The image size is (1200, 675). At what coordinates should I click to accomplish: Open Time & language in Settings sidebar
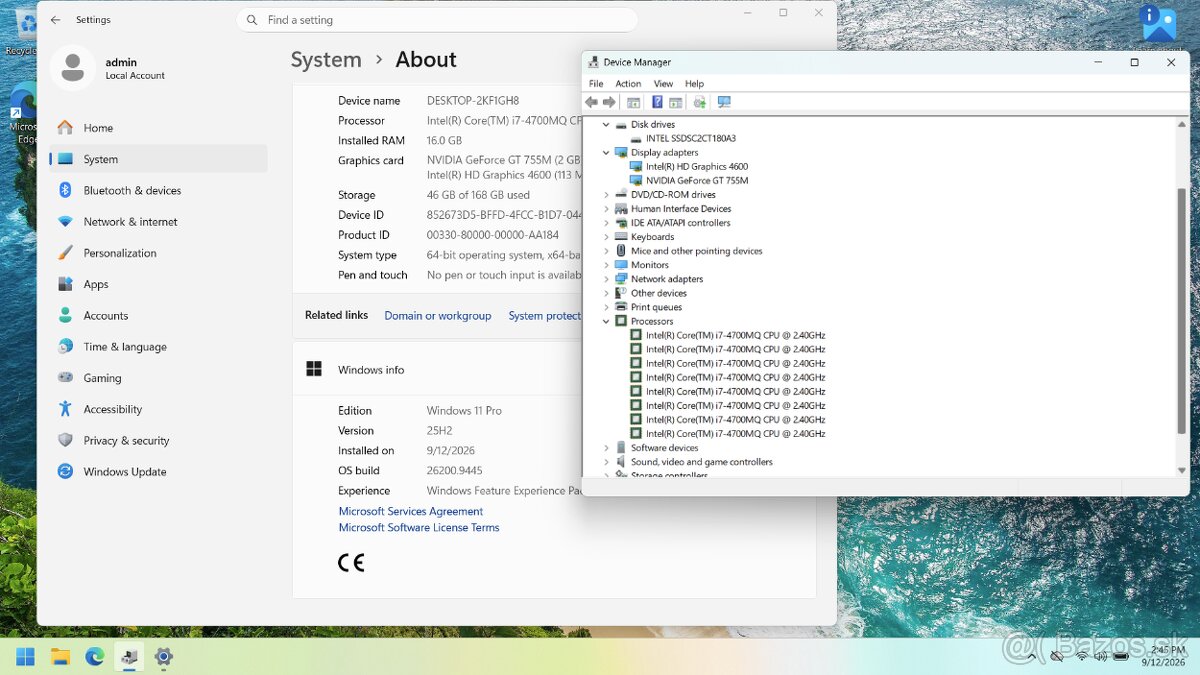158,346
